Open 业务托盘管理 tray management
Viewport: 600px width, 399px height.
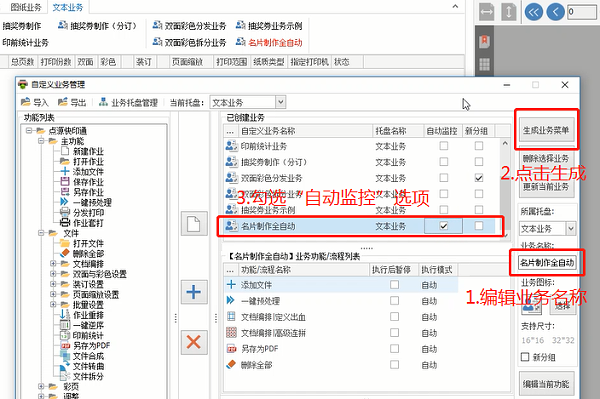point(128,102)
